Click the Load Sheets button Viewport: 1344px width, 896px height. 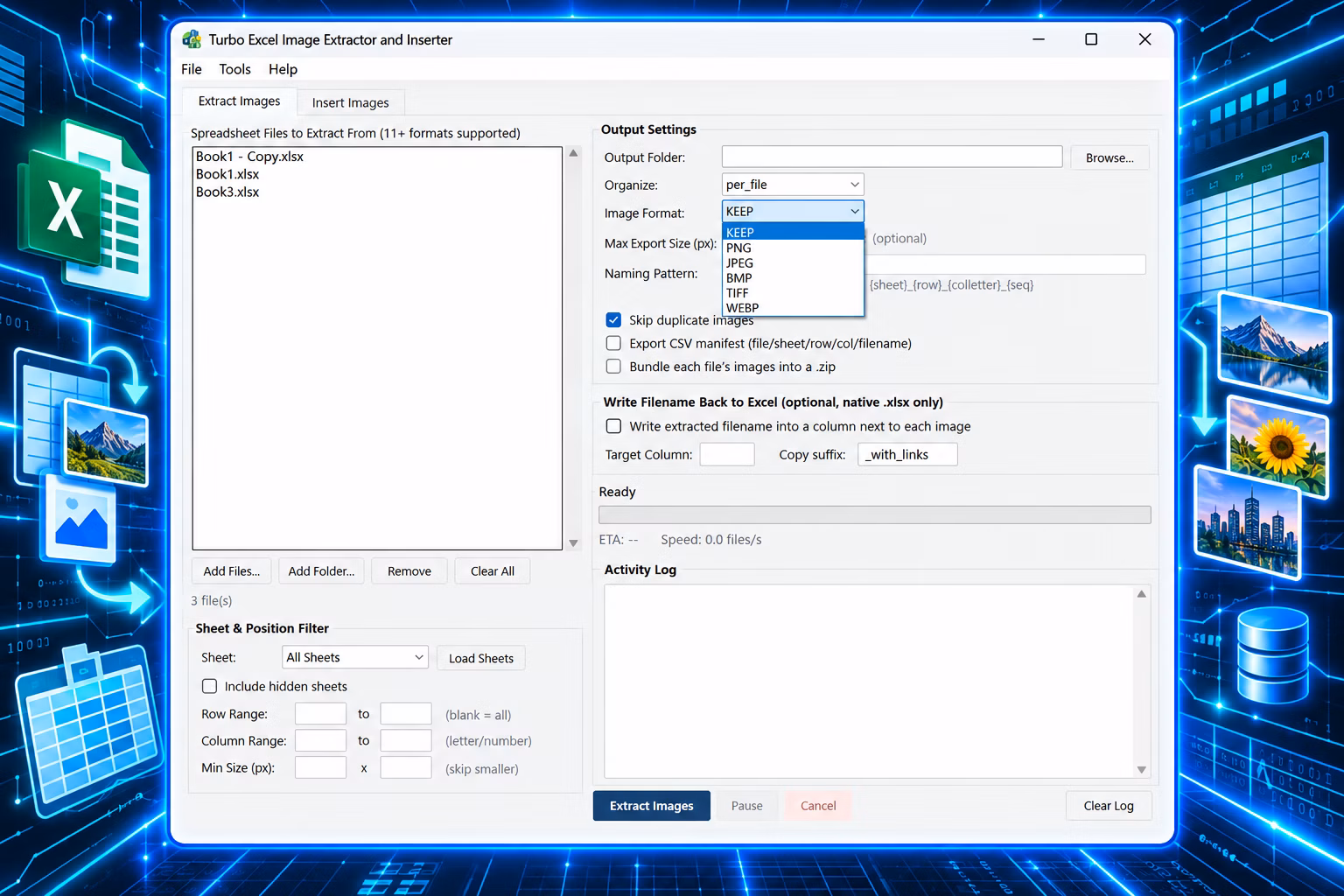[x=481, y=658]
